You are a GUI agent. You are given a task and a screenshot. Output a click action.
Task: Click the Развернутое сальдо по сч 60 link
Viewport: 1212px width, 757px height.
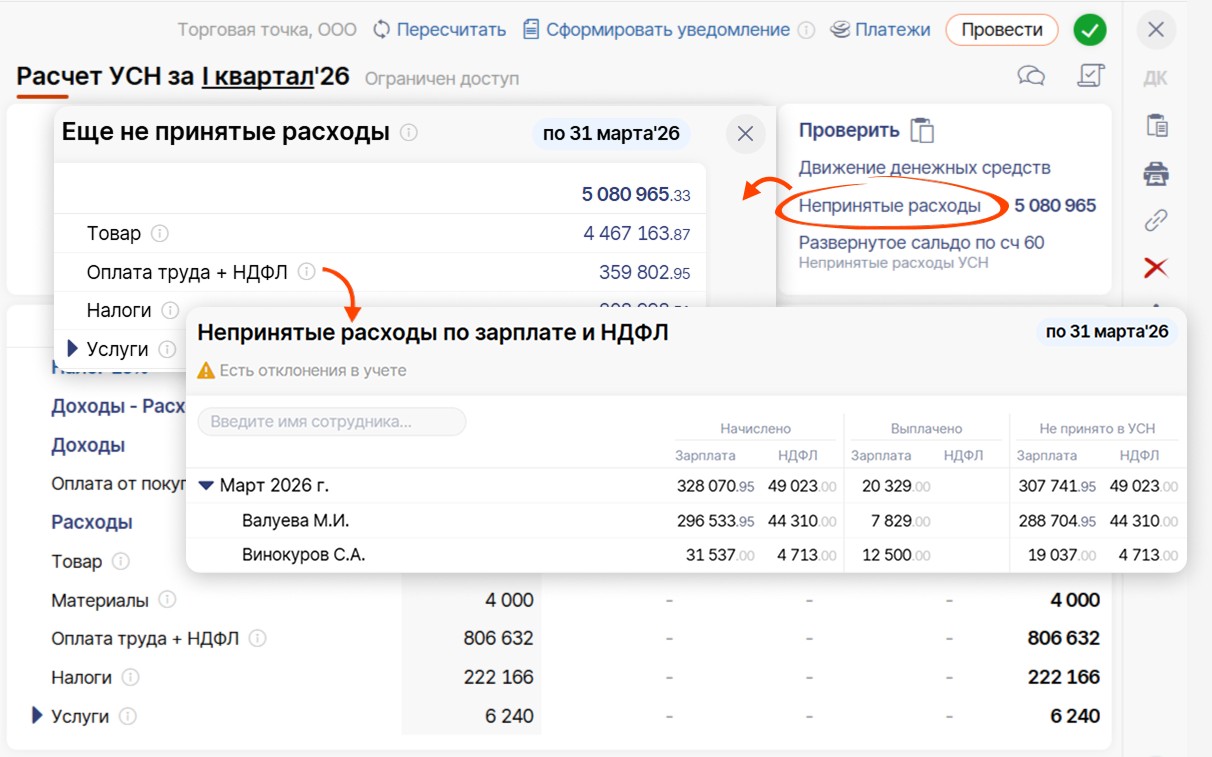pyautogui.click(x=921, y=243)
